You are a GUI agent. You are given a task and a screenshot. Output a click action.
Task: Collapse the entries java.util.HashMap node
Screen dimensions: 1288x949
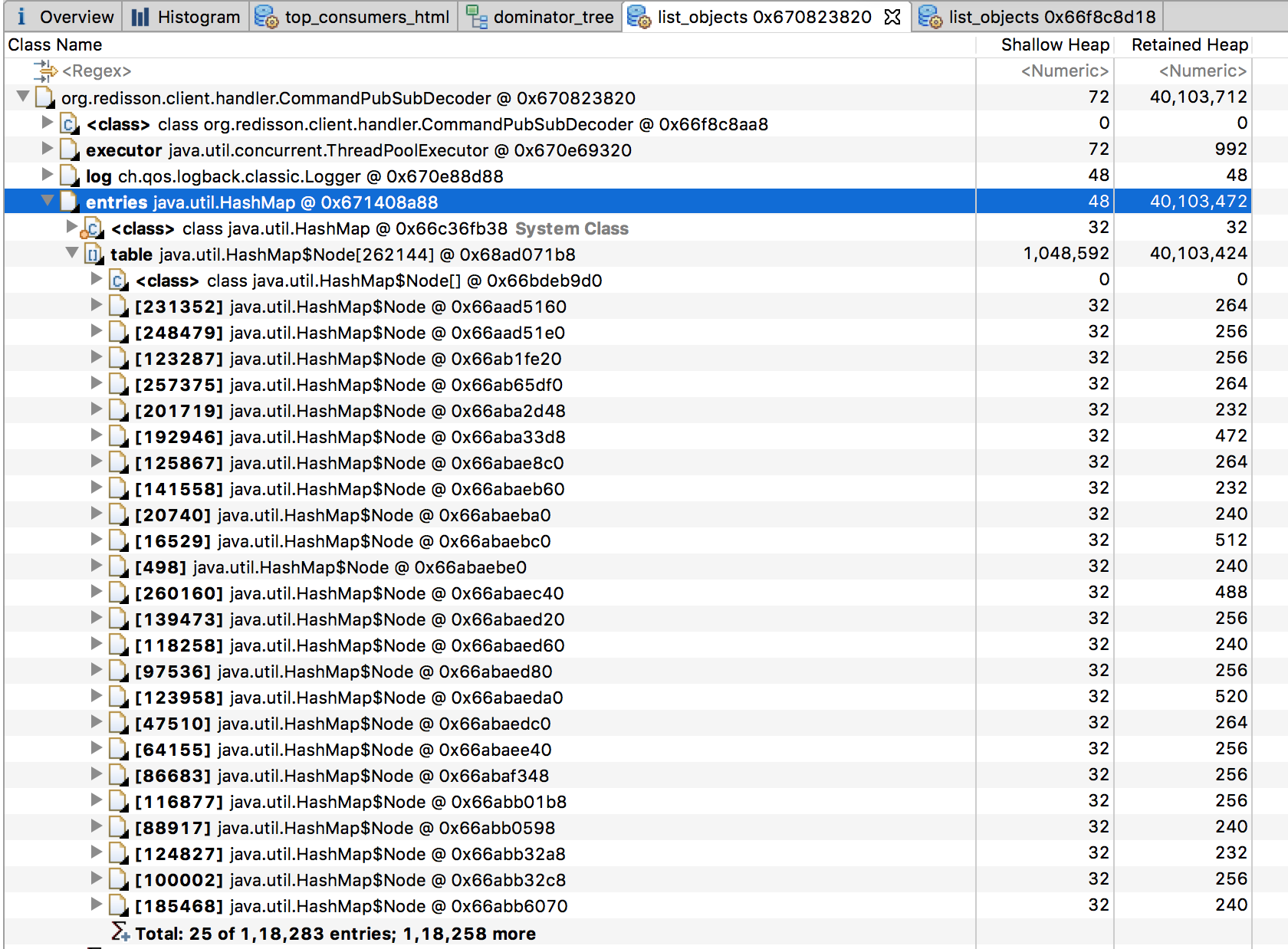pos(48,201)
